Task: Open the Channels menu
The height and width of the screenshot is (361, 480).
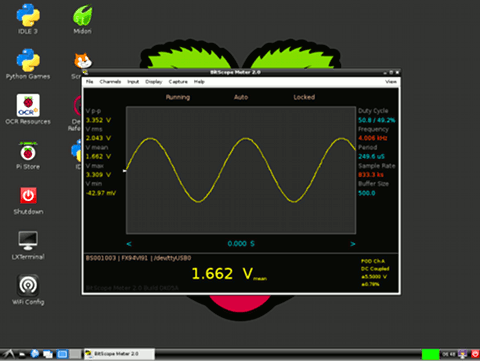Action: click(x=110, y=82)
